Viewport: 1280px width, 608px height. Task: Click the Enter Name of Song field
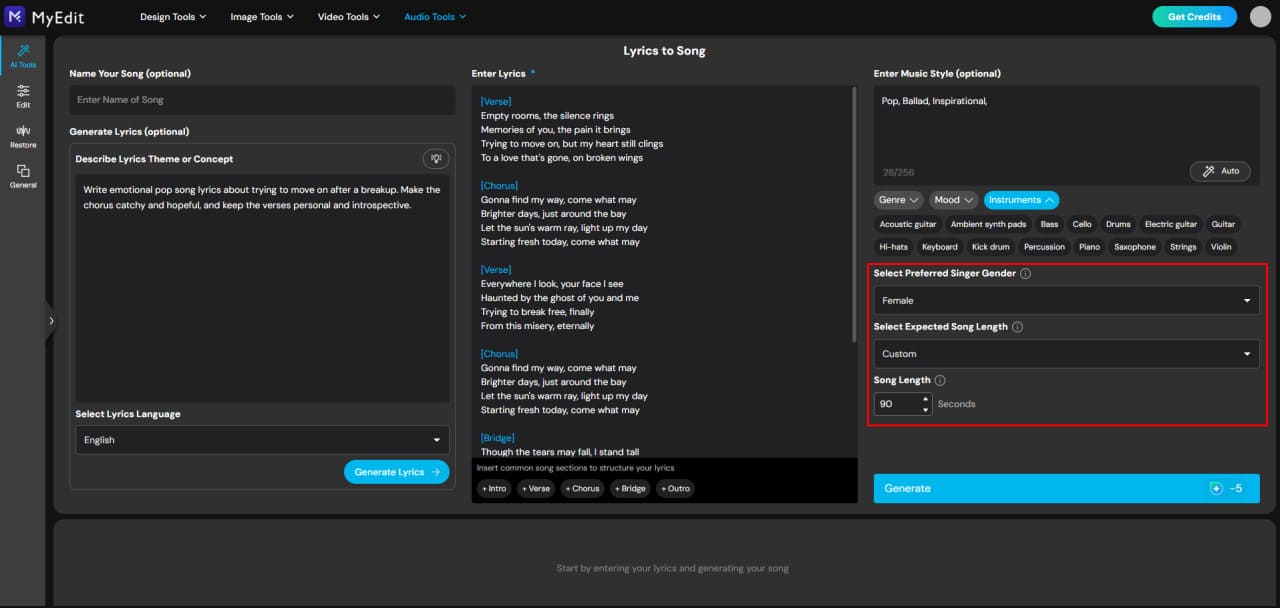[262, 100]
